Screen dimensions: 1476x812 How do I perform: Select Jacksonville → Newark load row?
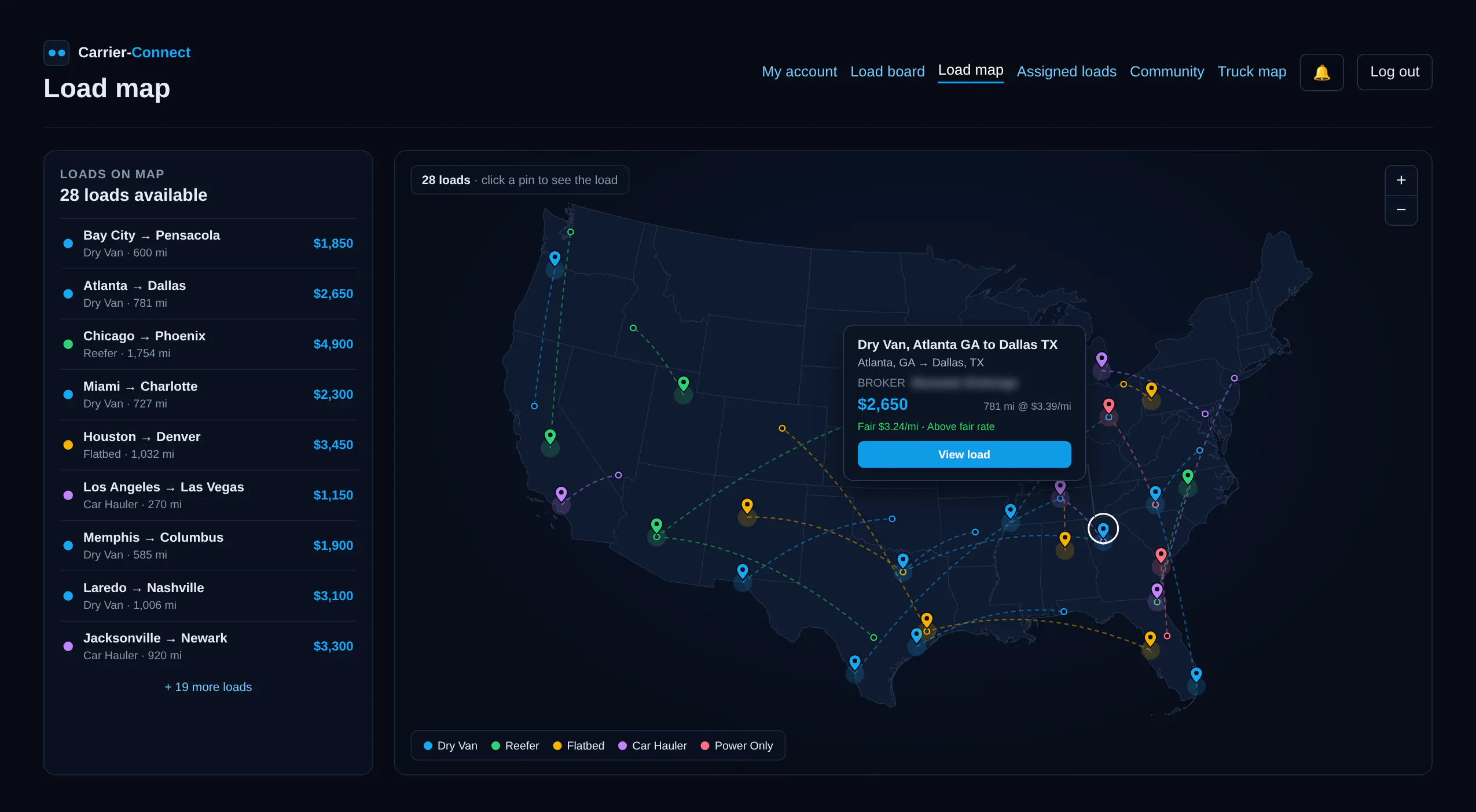tap(208, 646)
